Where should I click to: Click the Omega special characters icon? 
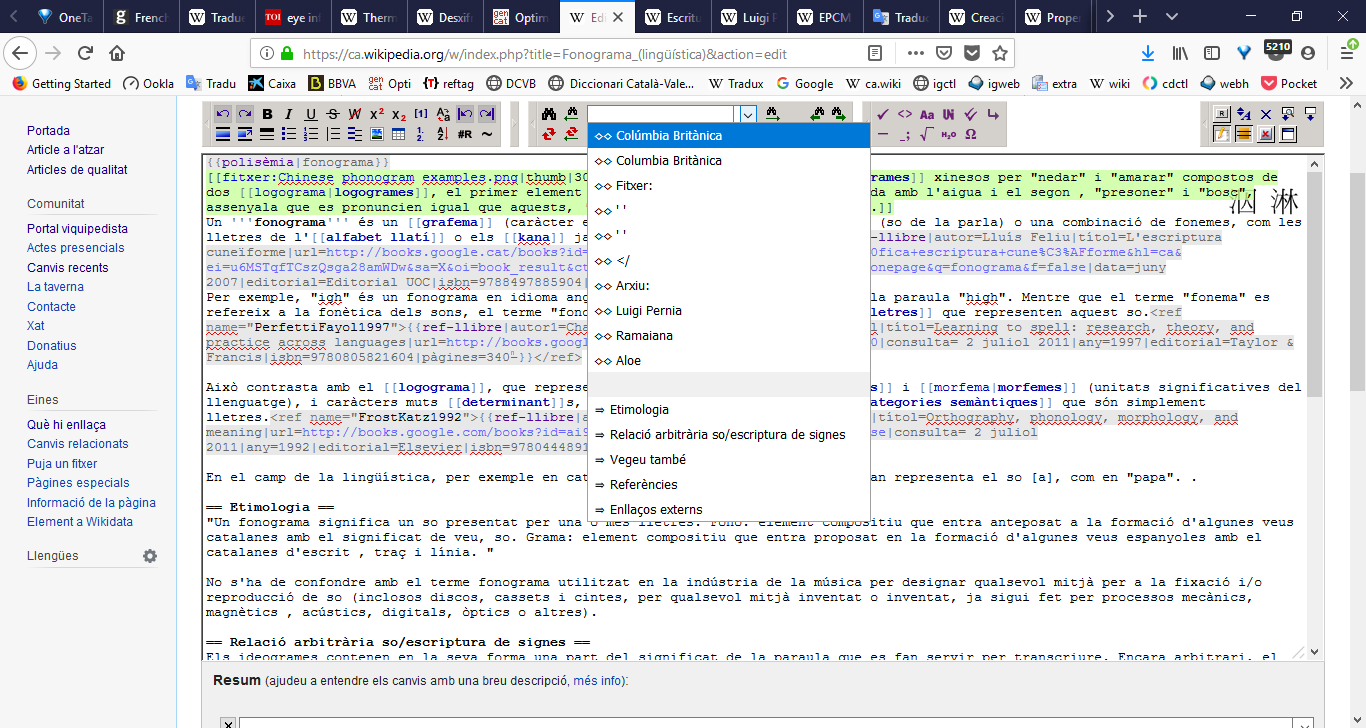click(970, 134)
